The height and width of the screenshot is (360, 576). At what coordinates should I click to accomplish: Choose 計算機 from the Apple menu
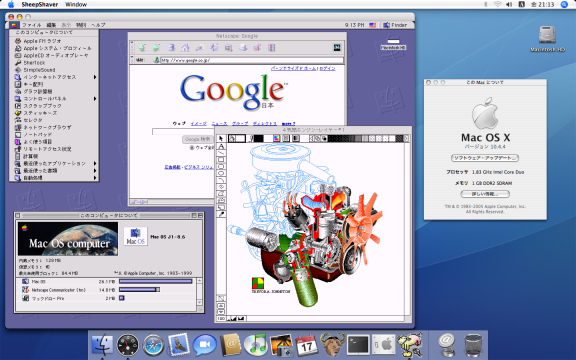coord(54,156)
